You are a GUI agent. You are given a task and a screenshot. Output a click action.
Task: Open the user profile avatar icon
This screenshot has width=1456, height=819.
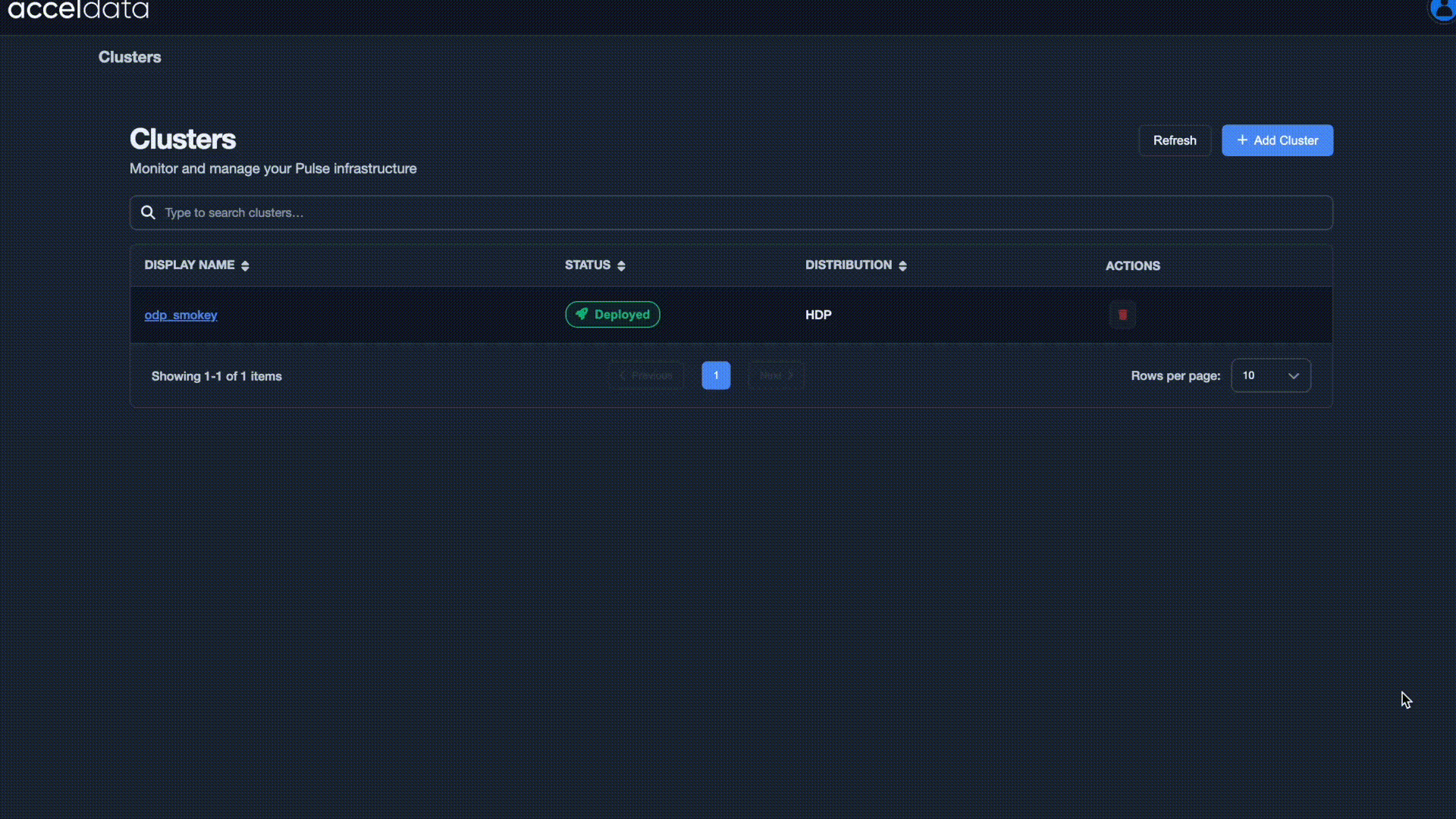1442,9
